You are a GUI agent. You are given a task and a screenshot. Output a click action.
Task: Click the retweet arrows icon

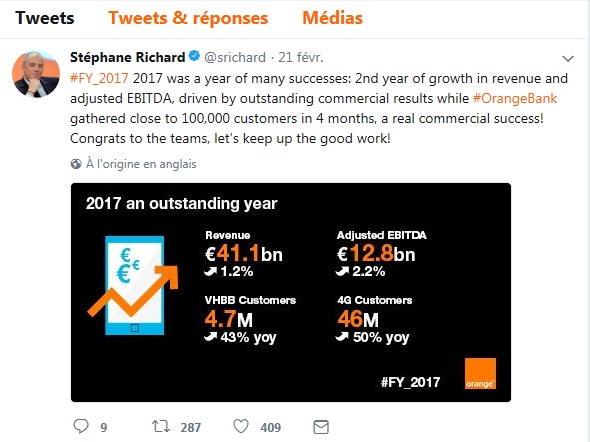tap(161, 427)
